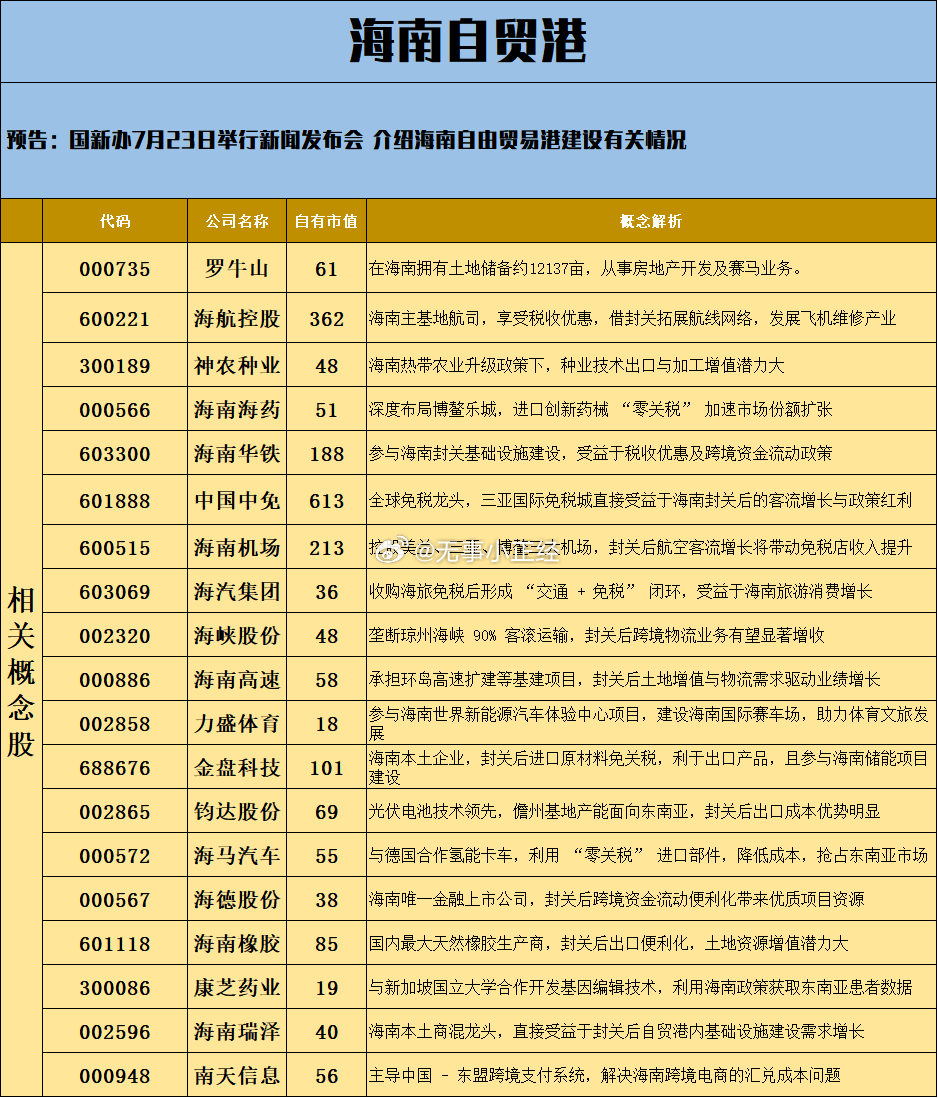Select stock code 600515

tap(115, 548)
